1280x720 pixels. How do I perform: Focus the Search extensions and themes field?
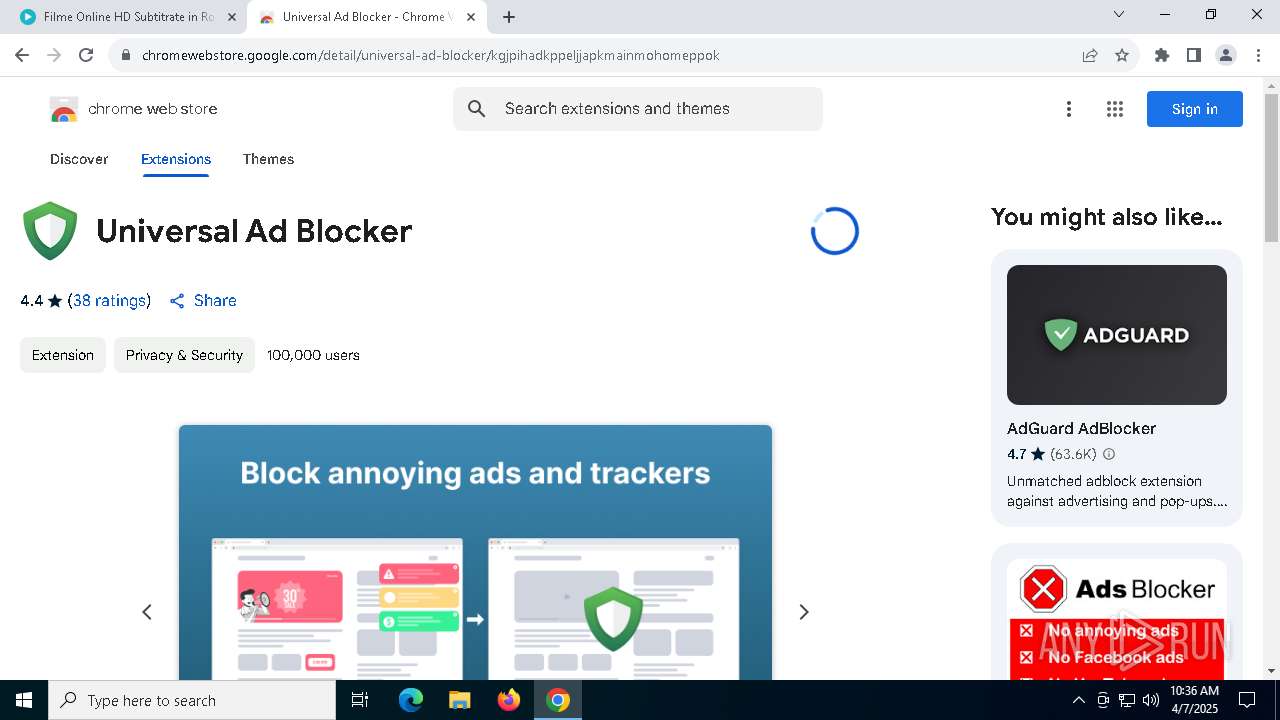638,109
